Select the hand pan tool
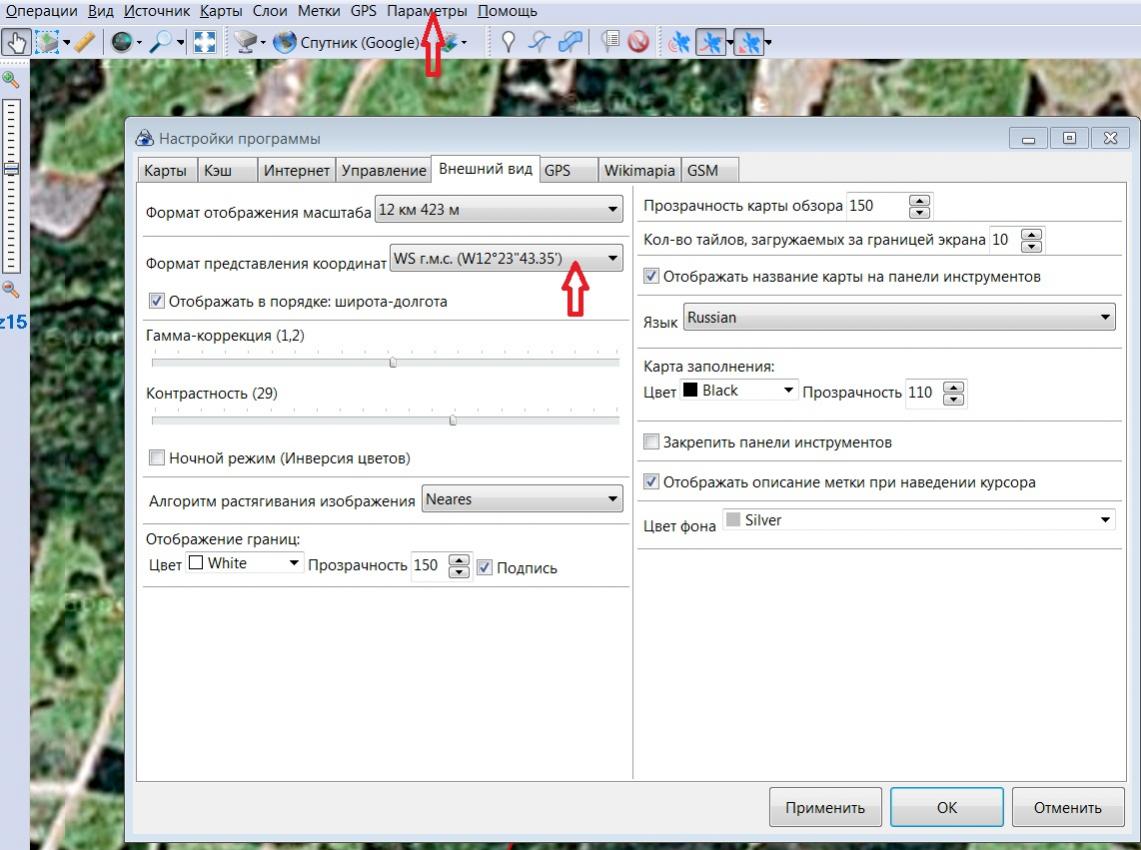Image resolution: width=1141 pixels, height=850 pixels. [x=15, y=43]
